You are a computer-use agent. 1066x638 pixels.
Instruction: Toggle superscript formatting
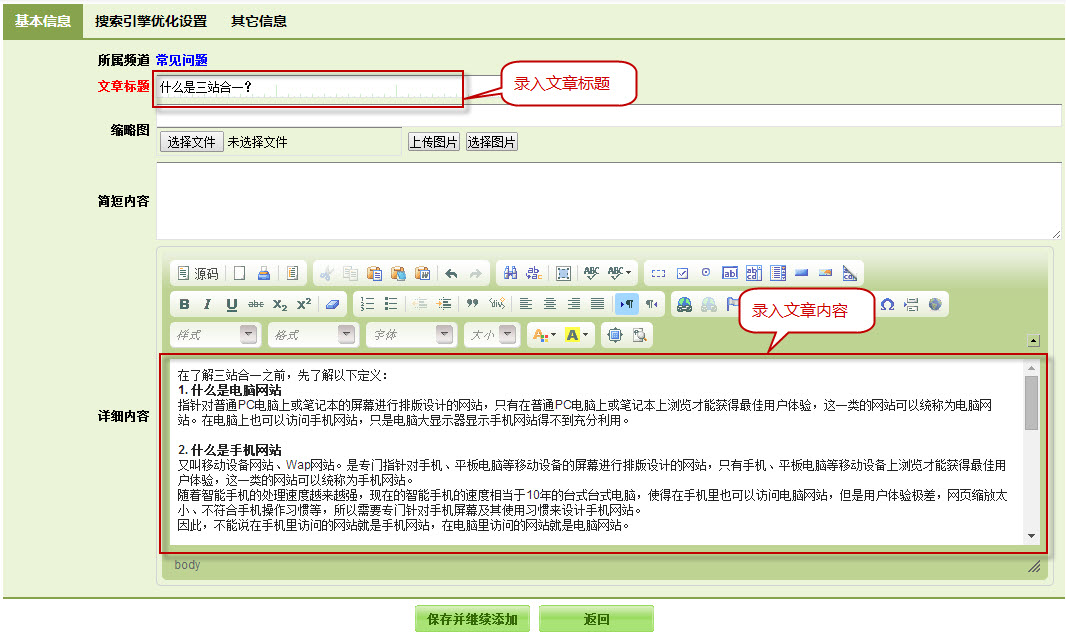(x=304, y=304)
